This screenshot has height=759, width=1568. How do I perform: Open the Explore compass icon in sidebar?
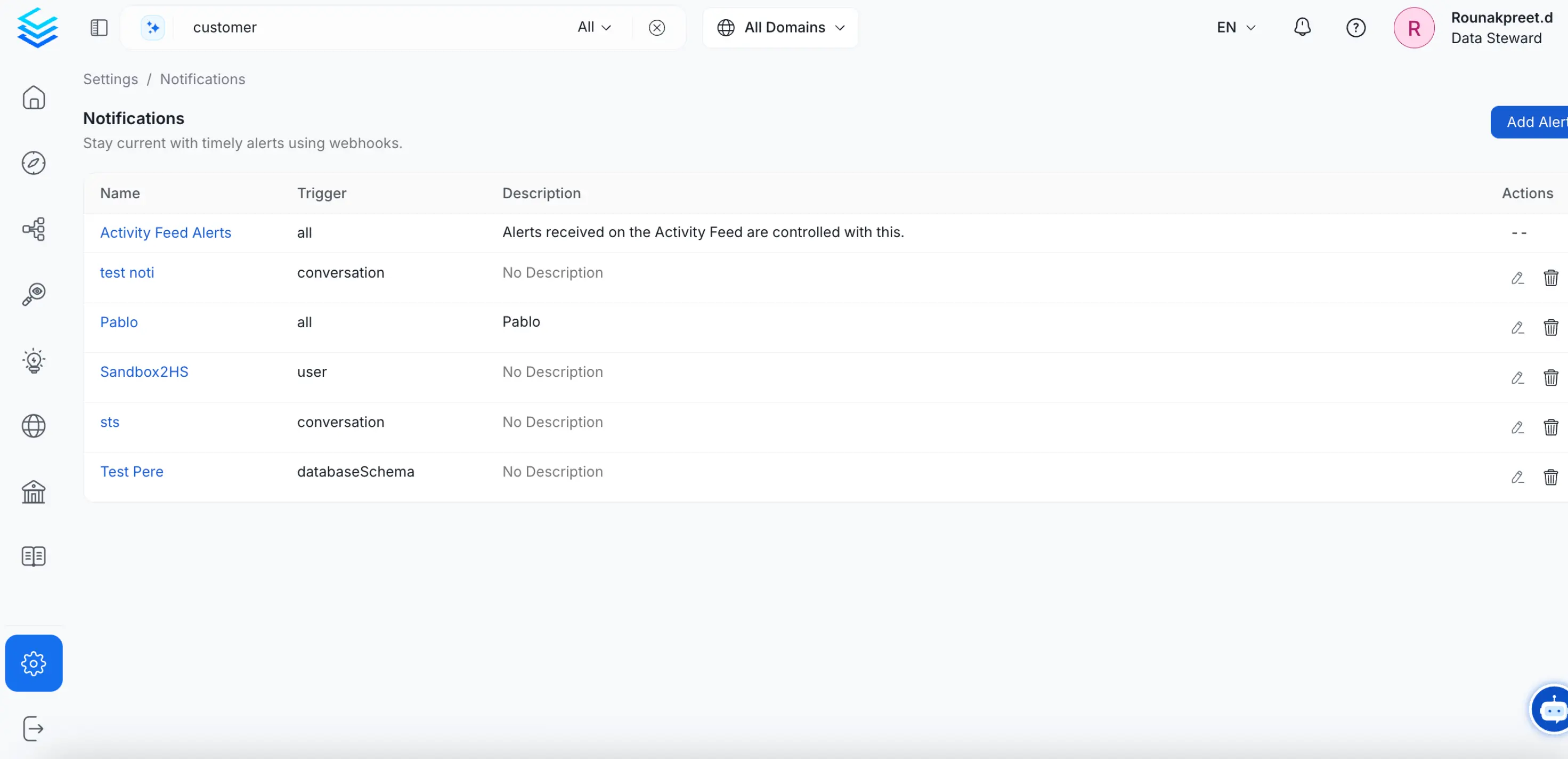tap(34, 163)
